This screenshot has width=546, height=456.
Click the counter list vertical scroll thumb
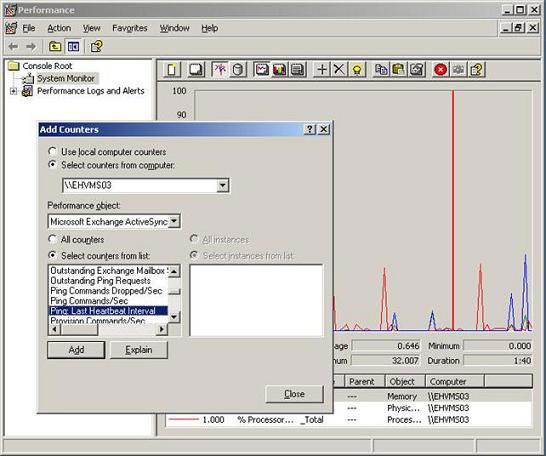tap(174, 290)
